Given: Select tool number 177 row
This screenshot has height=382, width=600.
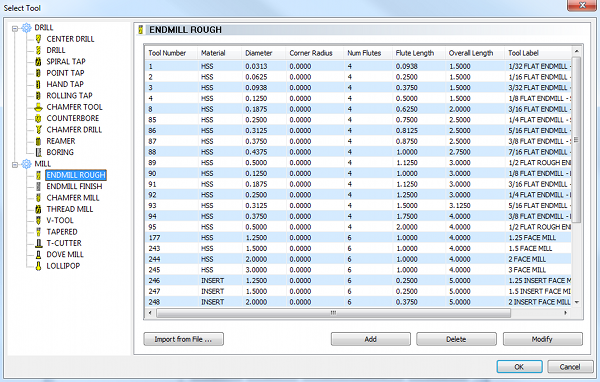Looking at the screenshot, I should click(358, 238).
